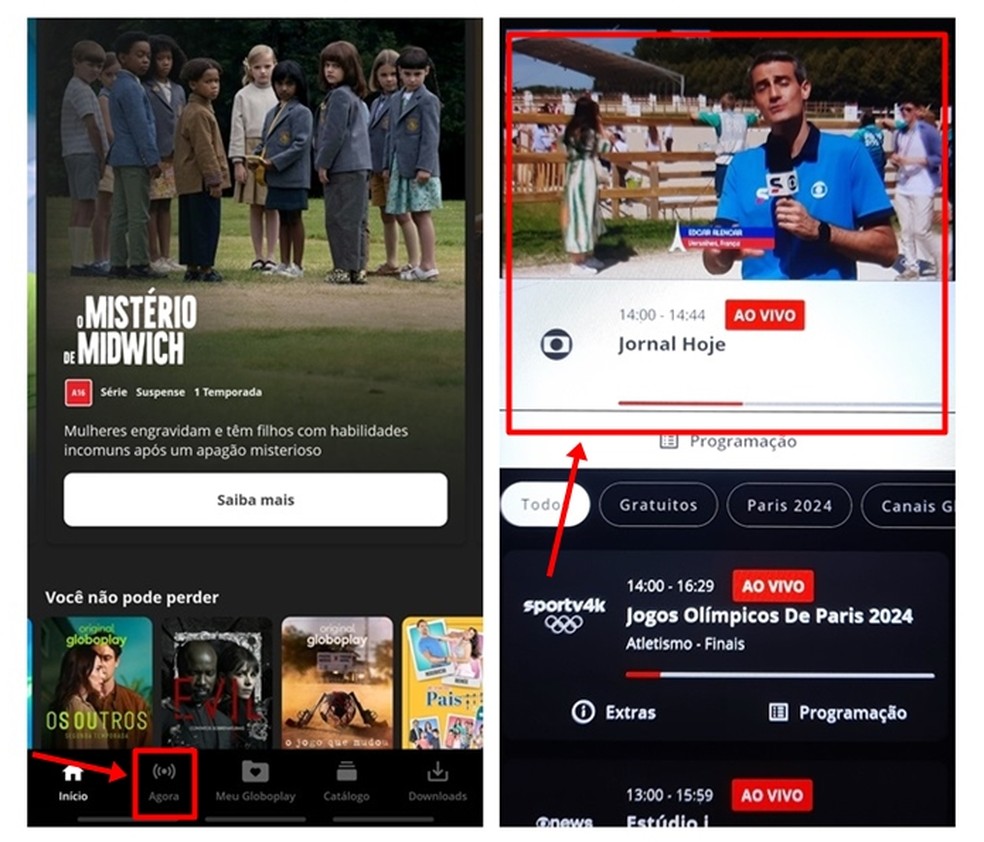Open the Os Outros poster
The width and height of the screenshot is (984, 842).
97,683
